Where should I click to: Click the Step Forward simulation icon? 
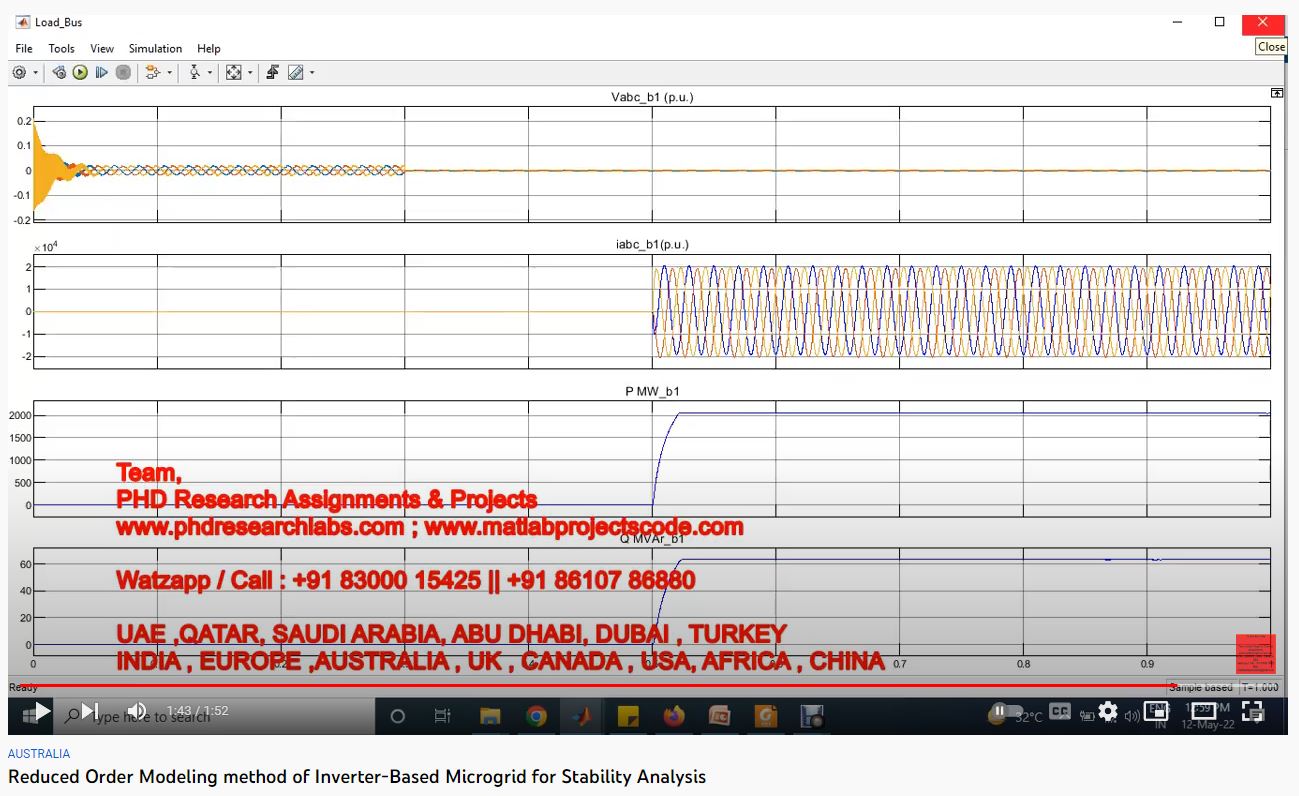pos(101,73)
